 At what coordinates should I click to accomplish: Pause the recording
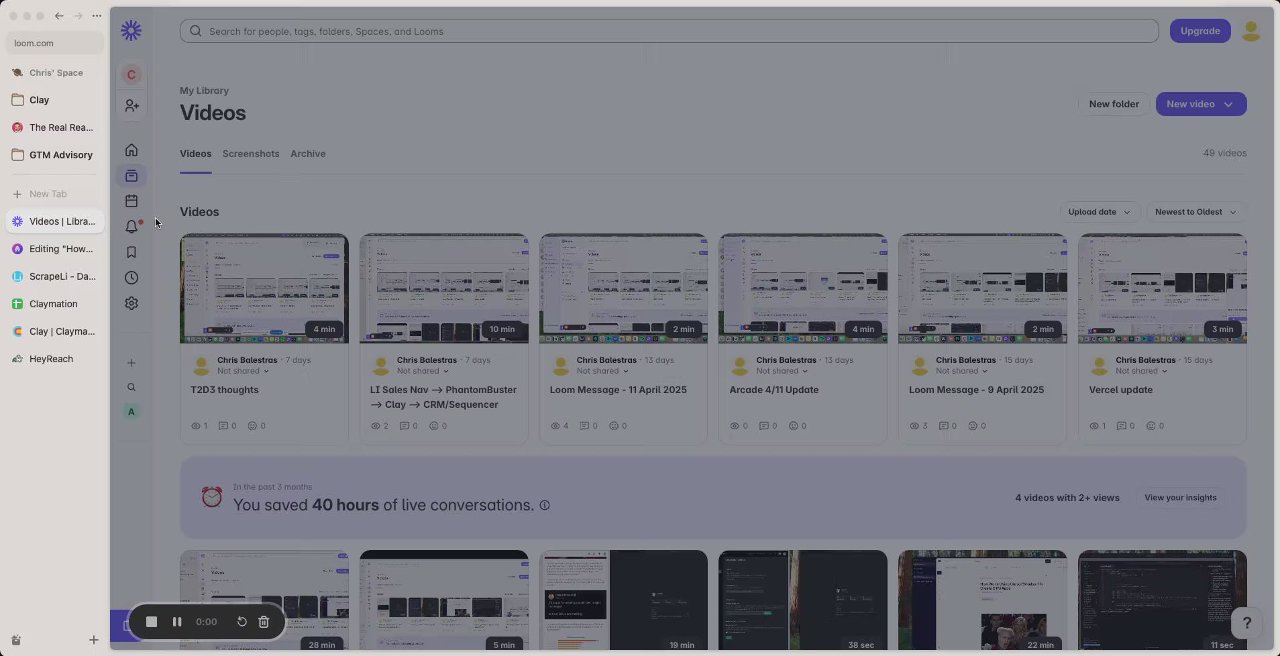pos(177,622)
